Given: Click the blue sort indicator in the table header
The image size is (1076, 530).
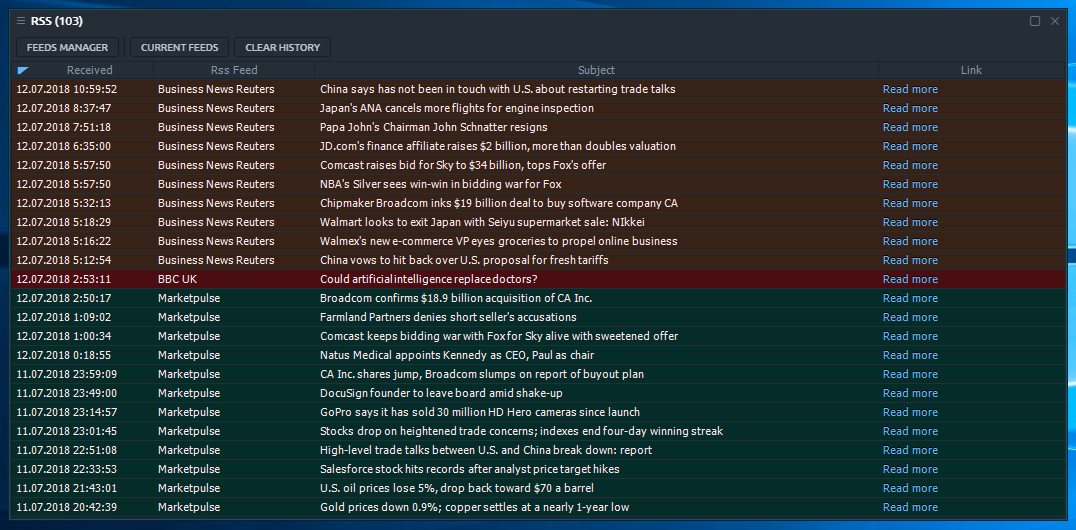Looking at the screenshot, I should (23, 70).
